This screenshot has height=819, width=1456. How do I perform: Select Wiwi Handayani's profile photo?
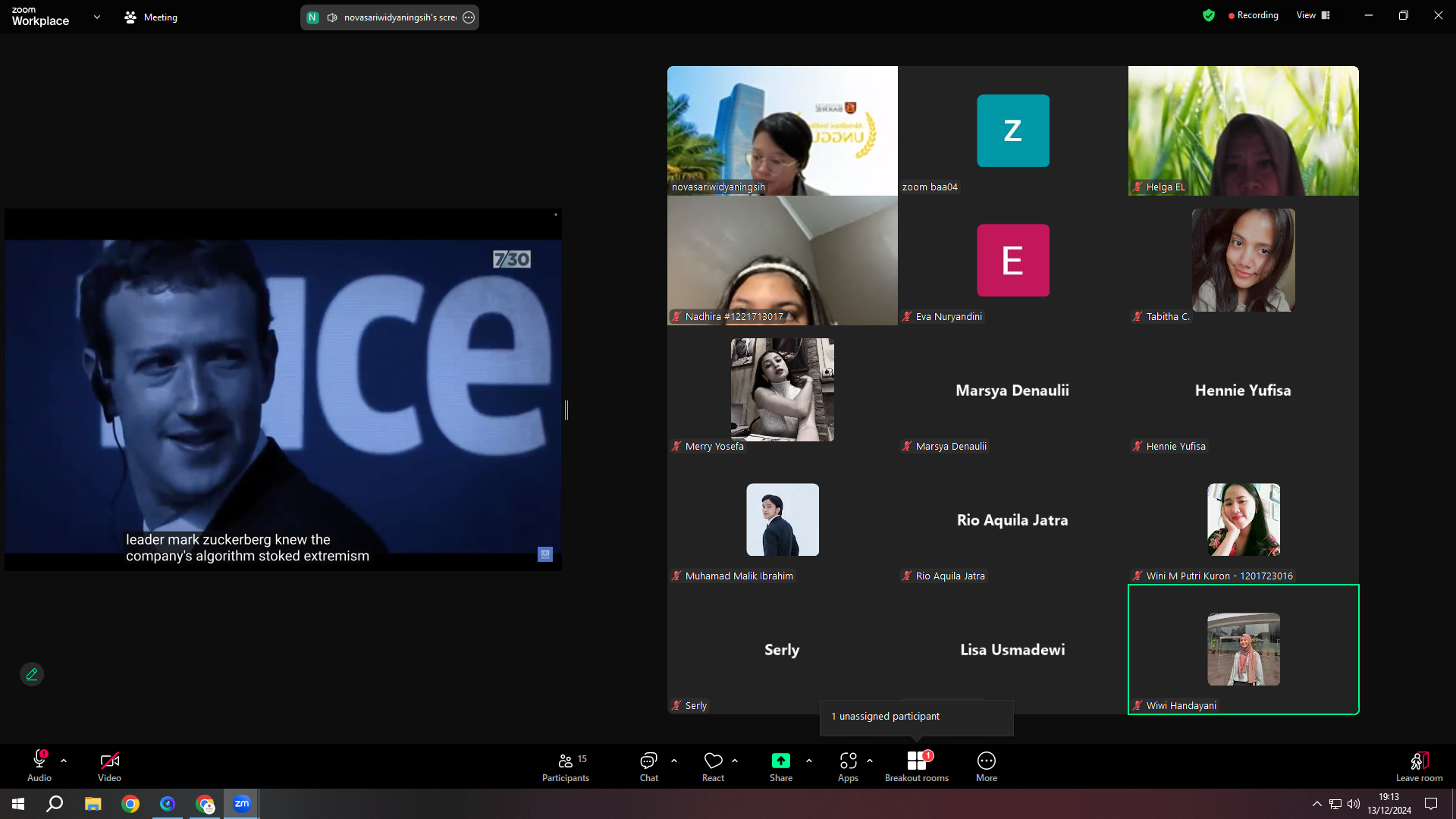1244,649
